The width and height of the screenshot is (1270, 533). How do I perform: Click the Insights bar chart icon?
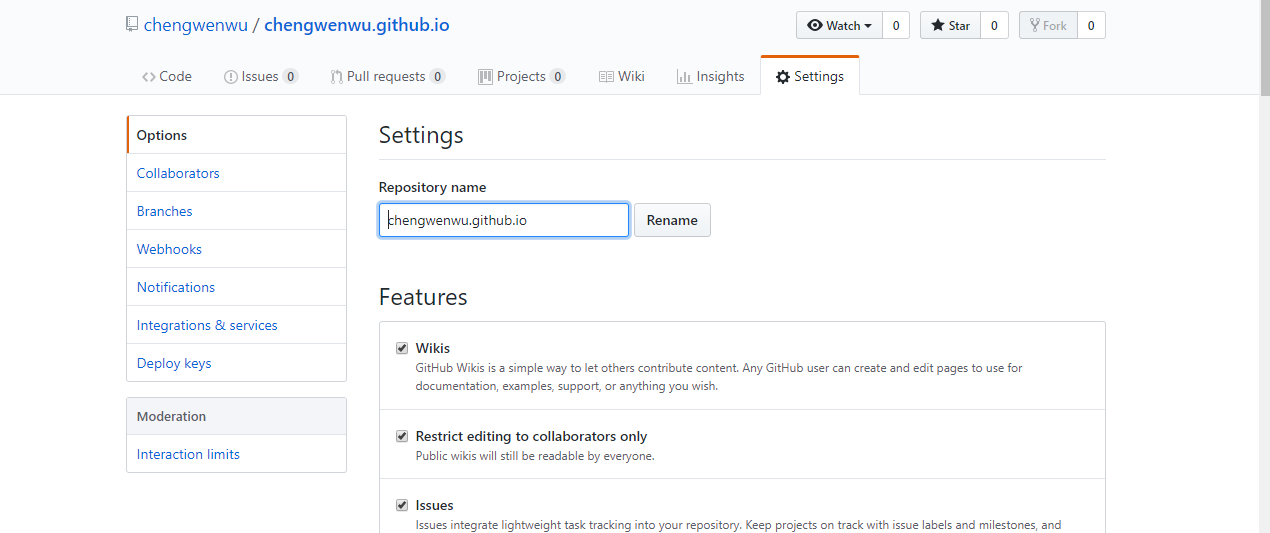[x=684, y=77]
